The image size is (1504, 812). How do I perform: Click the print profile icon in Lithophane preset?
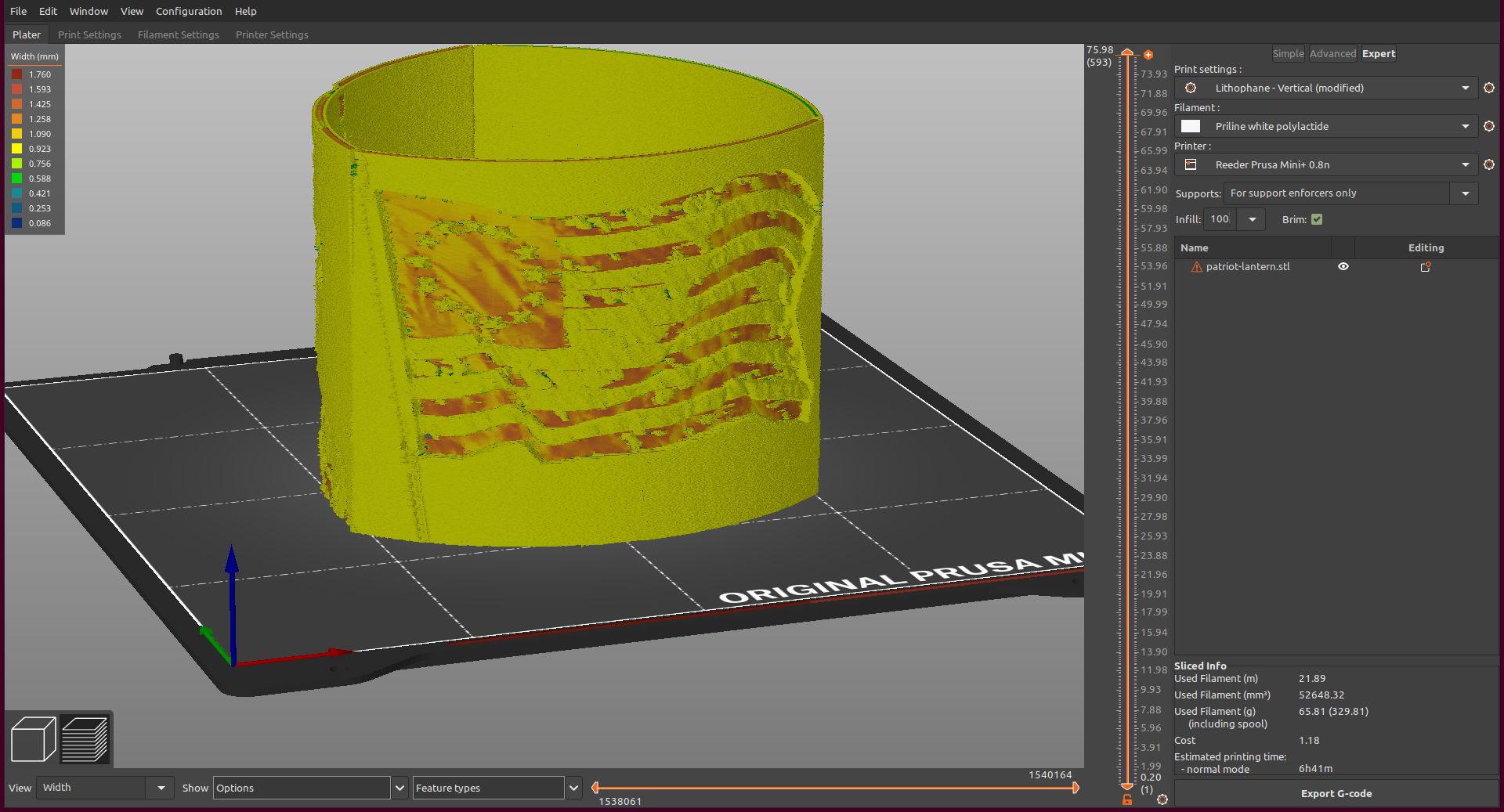tap(1191, 88)
